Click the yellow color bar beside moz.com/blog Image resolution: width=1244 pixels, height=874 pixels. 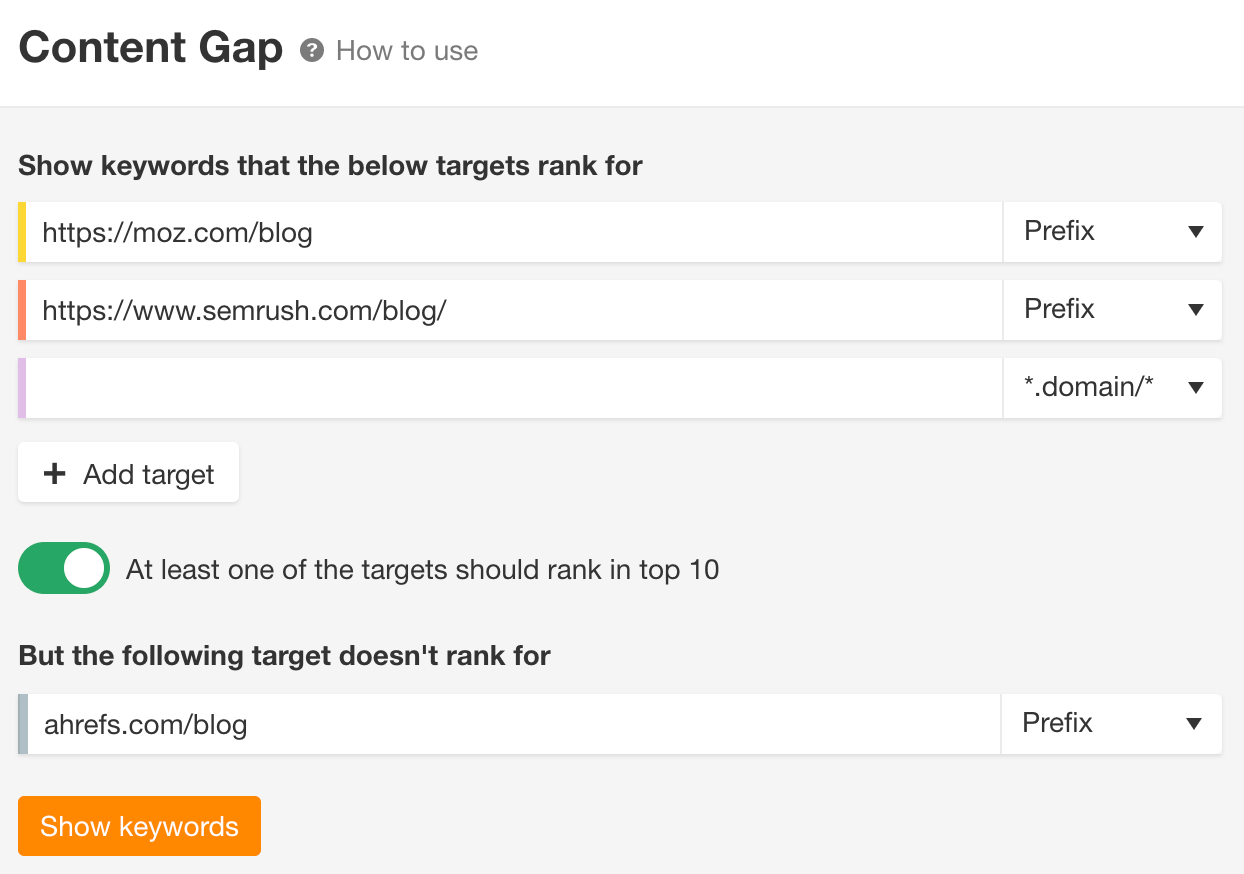point(21,231)
